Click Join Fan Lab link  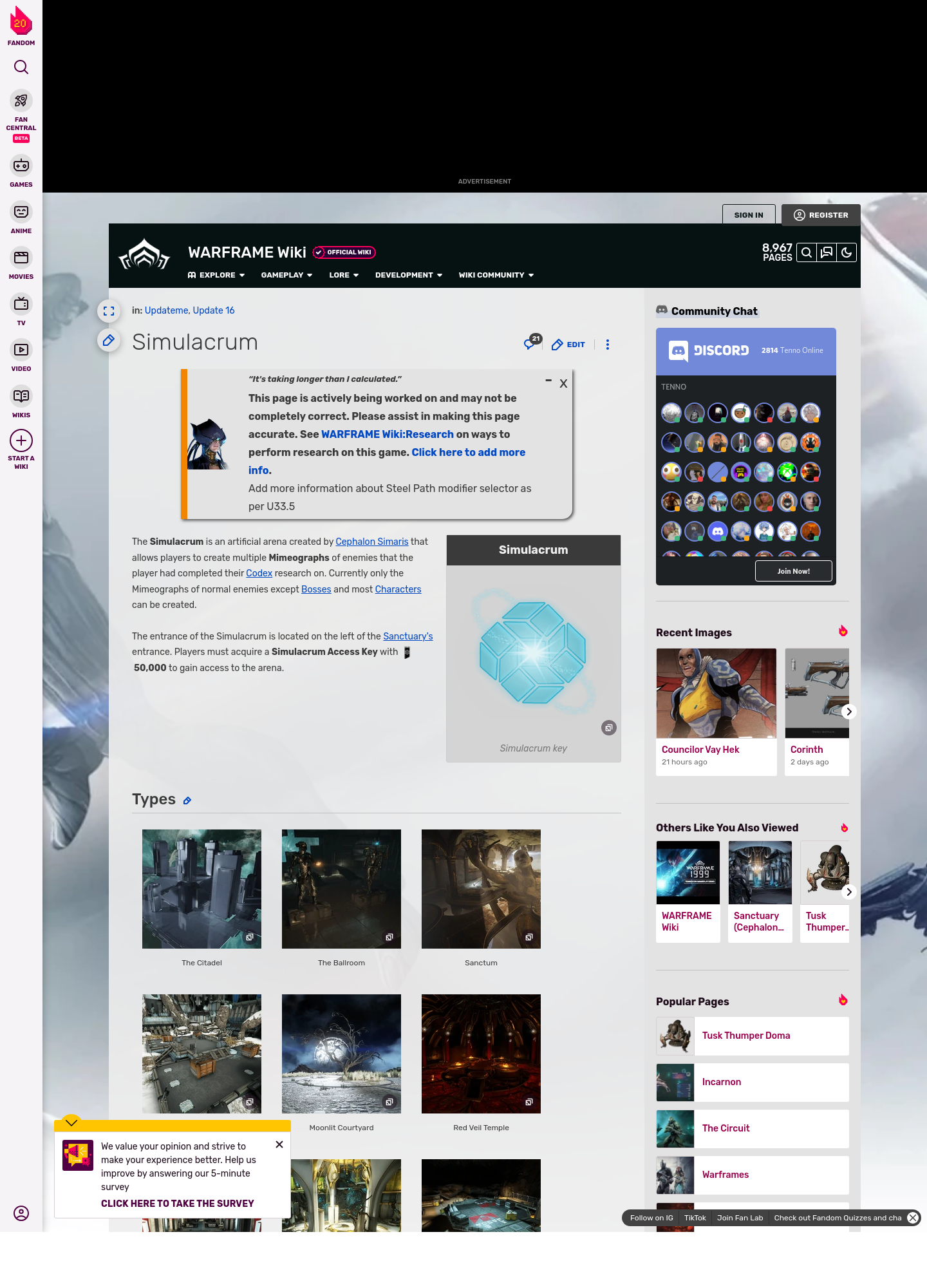[740, 1218]
